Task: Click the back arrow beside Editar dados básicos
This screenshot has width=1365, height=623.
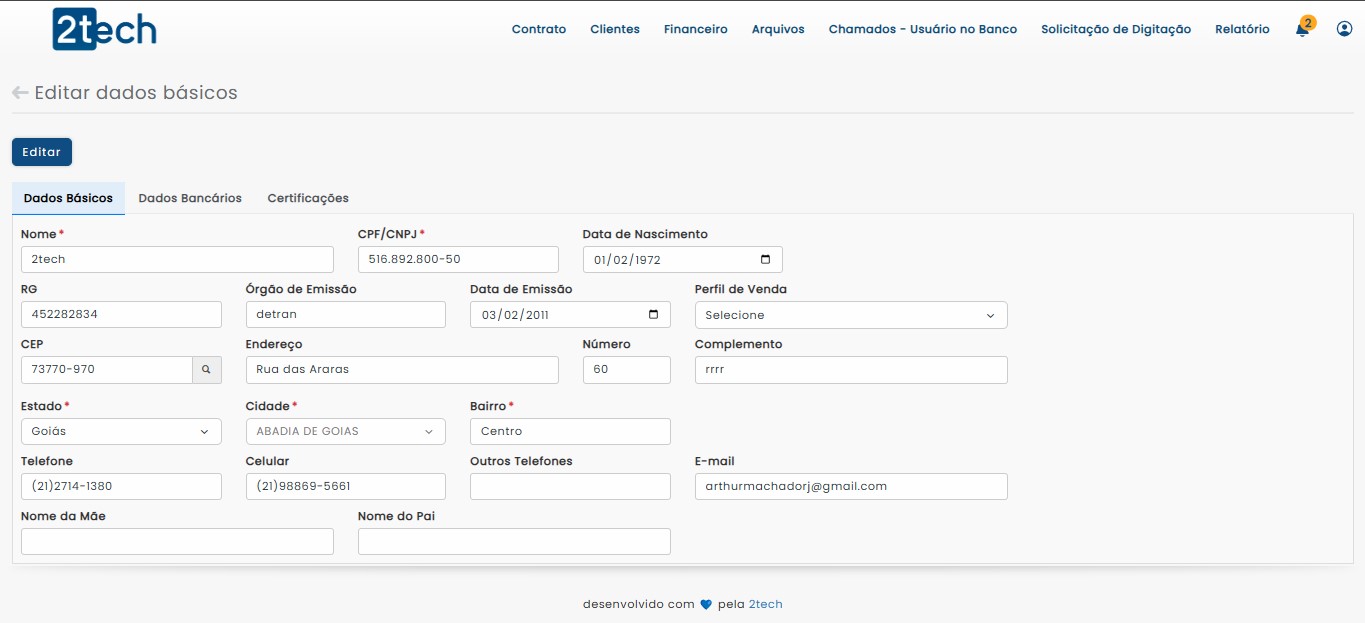Action: click(20, 93)
